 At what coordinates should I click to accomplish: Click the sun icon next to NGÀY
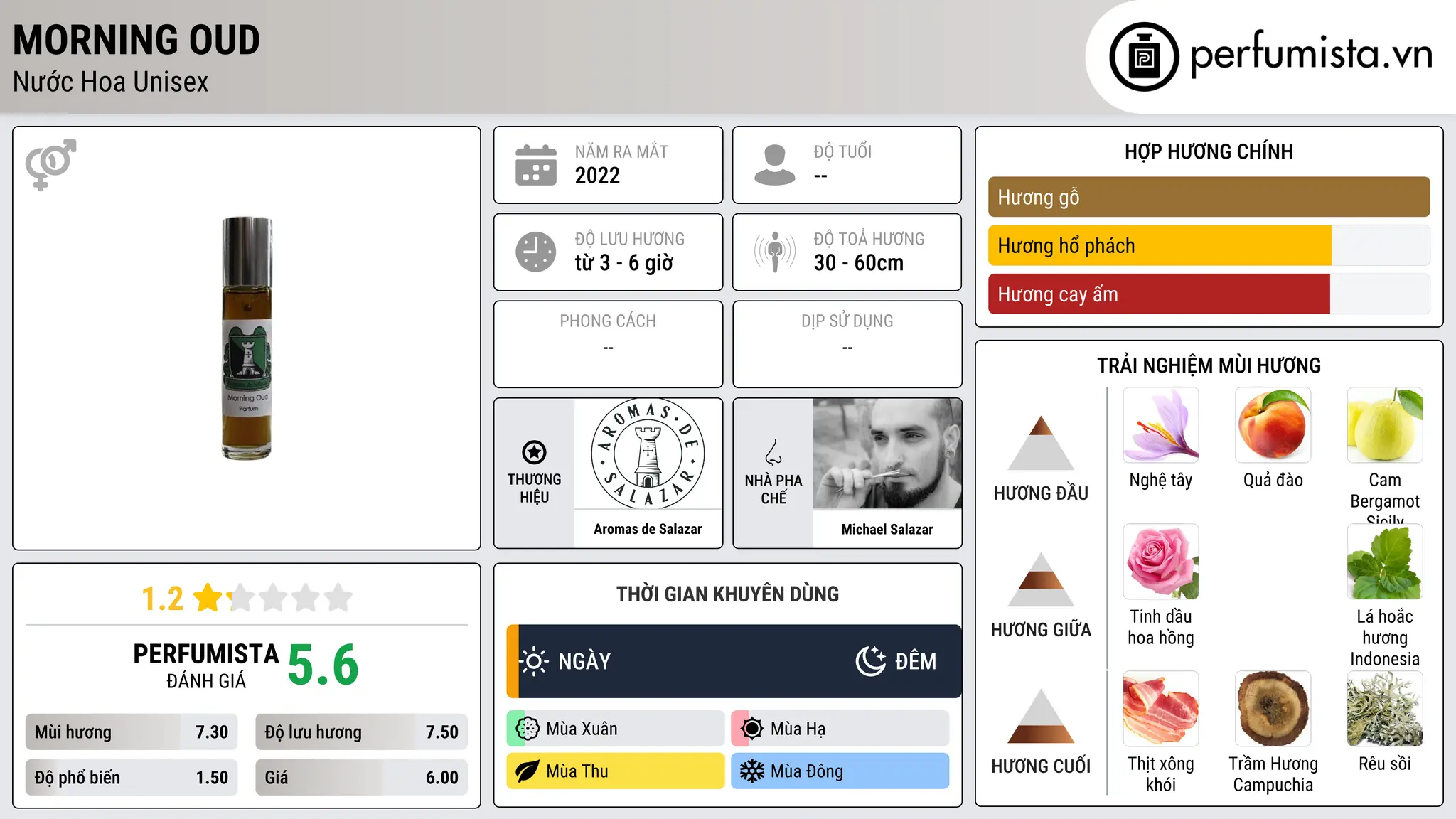coord(534,661)
